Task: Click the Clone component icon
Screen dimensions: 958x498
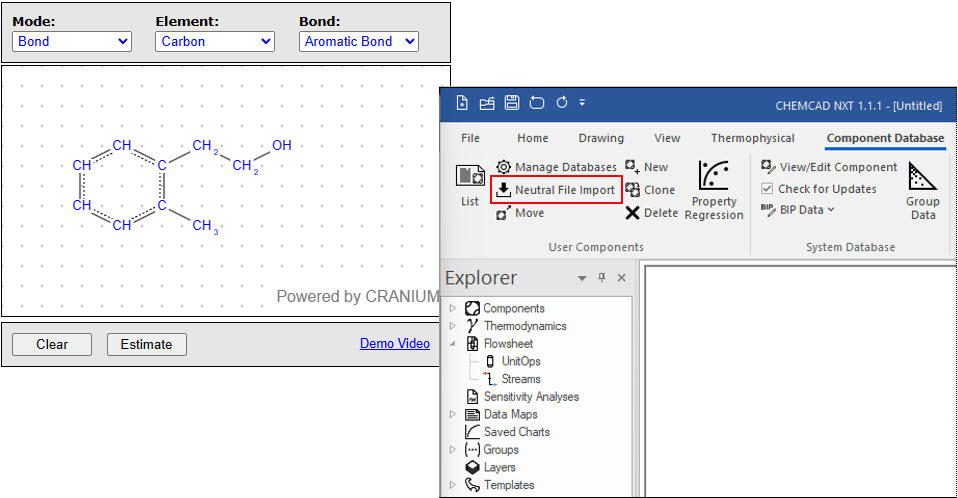Action: click(632, 190)
